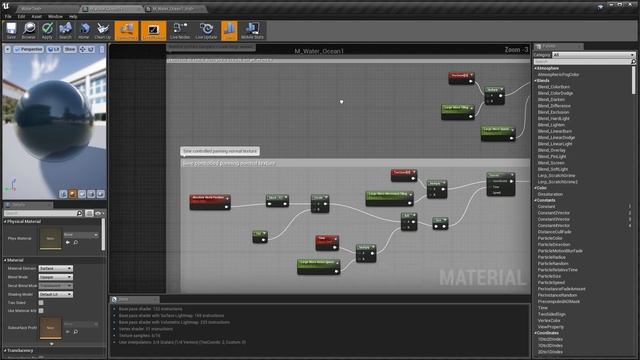Toggle the Connectors toolbar button

[x=127, y=31]
